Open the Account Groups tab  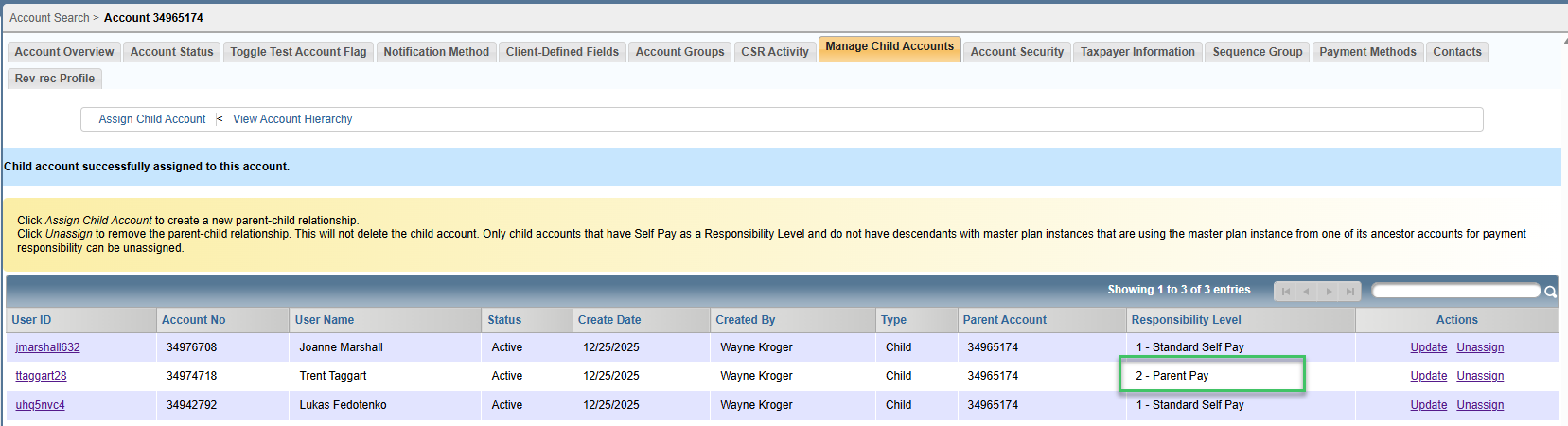click(x=679, y=52)
